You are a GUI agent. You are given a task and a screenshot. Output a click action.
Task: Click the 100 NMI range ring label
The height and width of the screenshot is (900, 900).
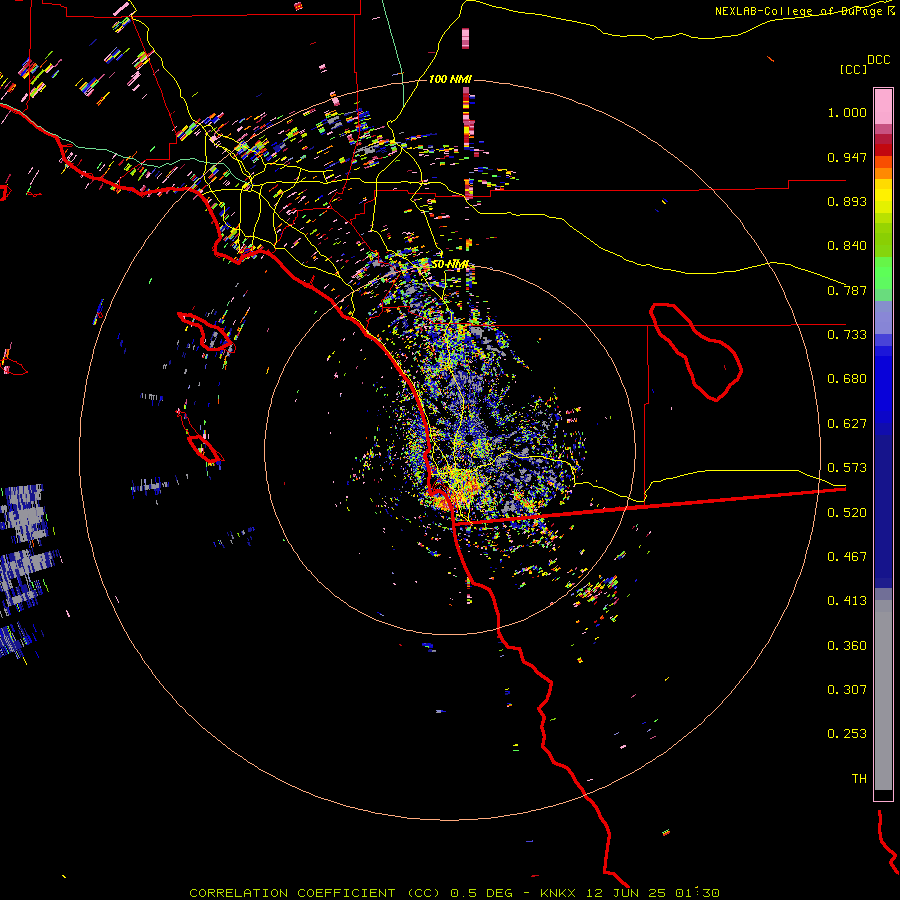tap(450, 79)
